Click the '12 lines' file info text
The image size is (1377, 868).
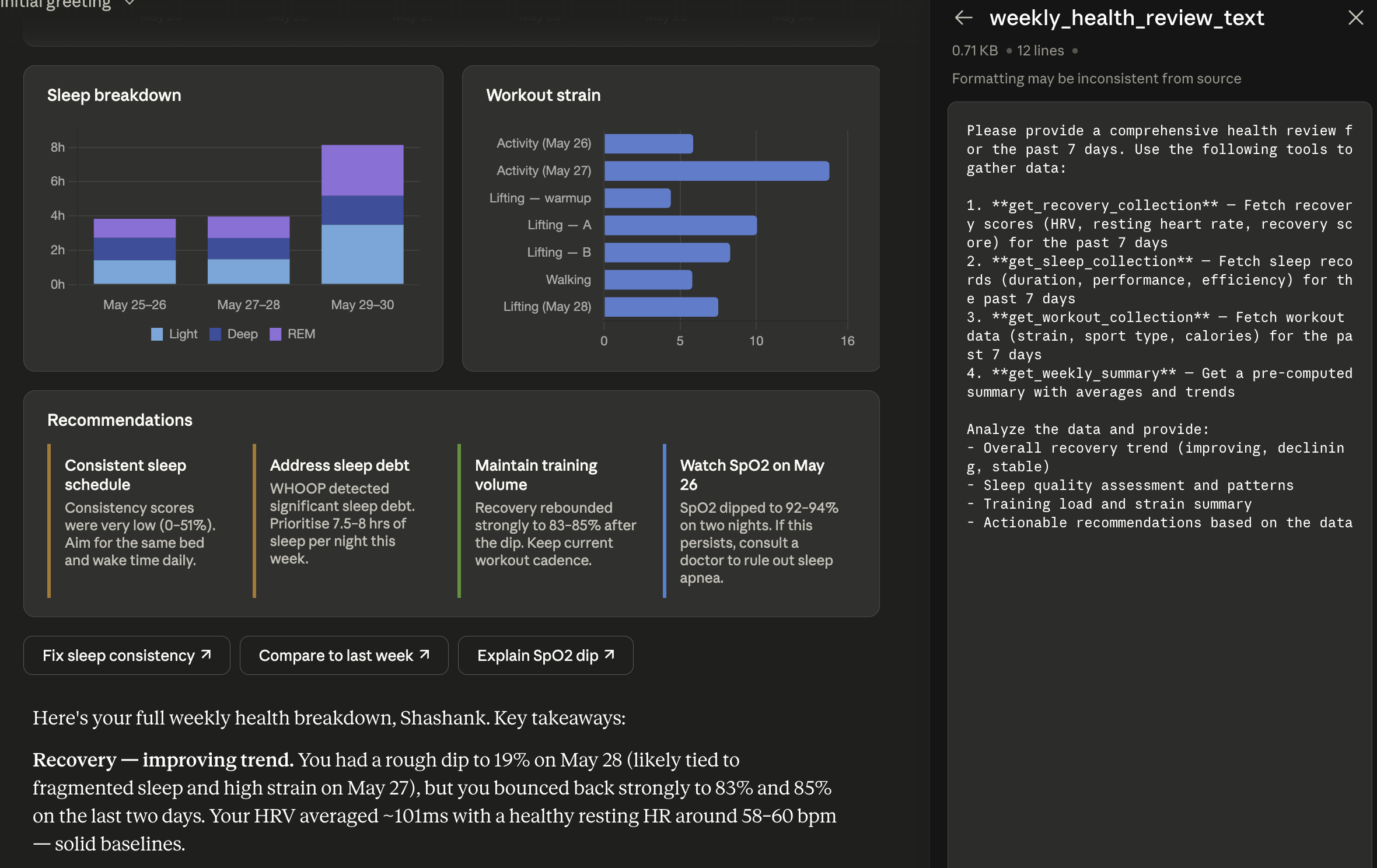coord(1040,51)
